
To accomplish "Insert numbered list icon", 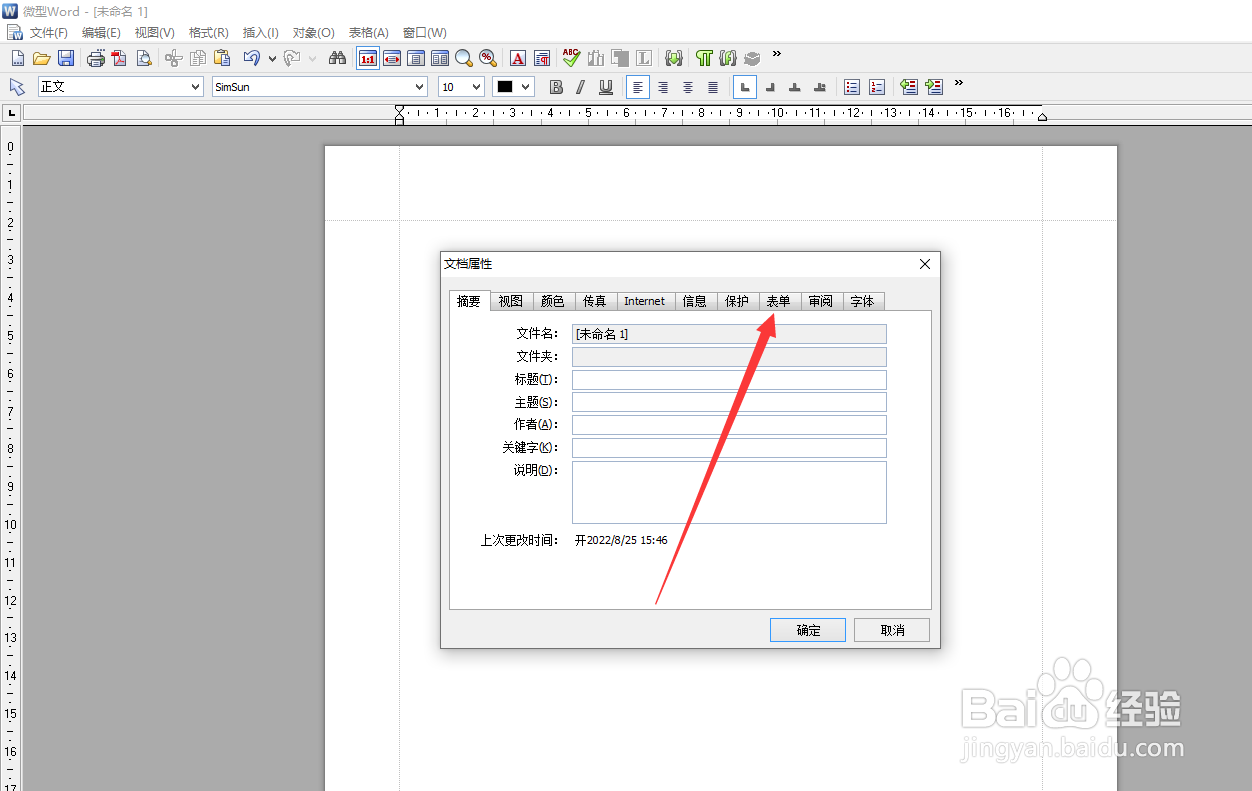I will (877, 87).
